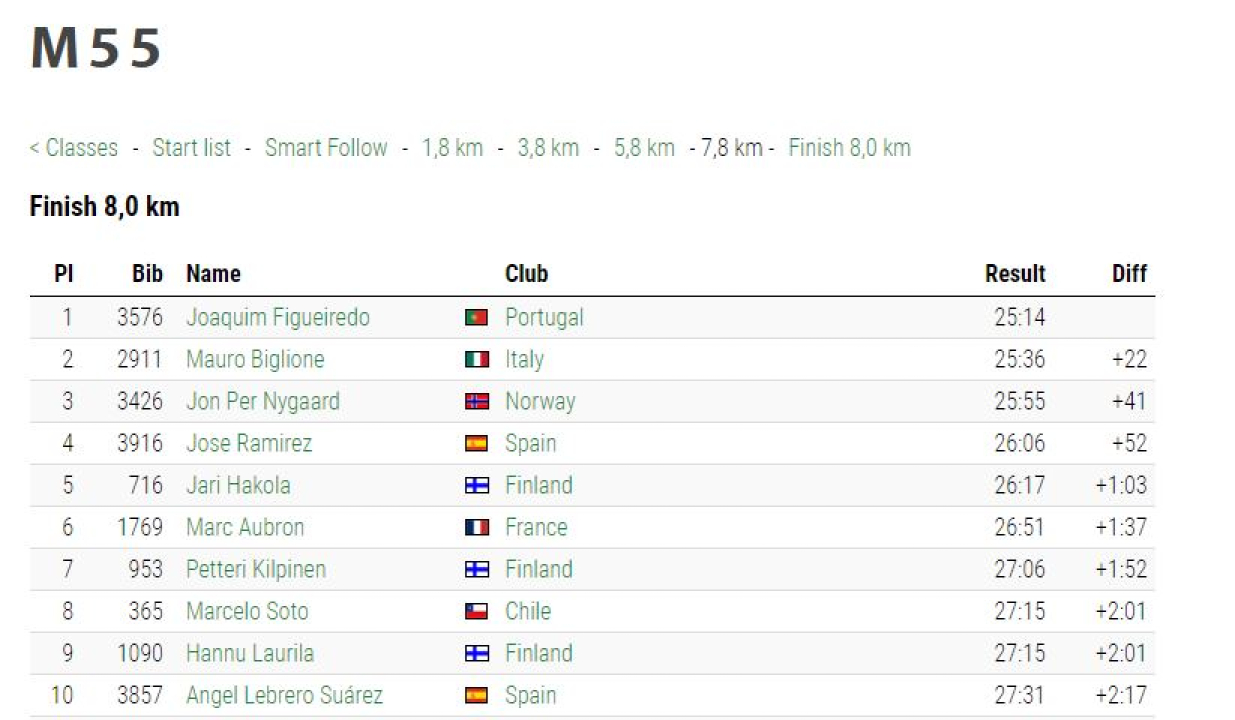
Task: View Jon Per Nygaard's details
Action: click(263, 402)
